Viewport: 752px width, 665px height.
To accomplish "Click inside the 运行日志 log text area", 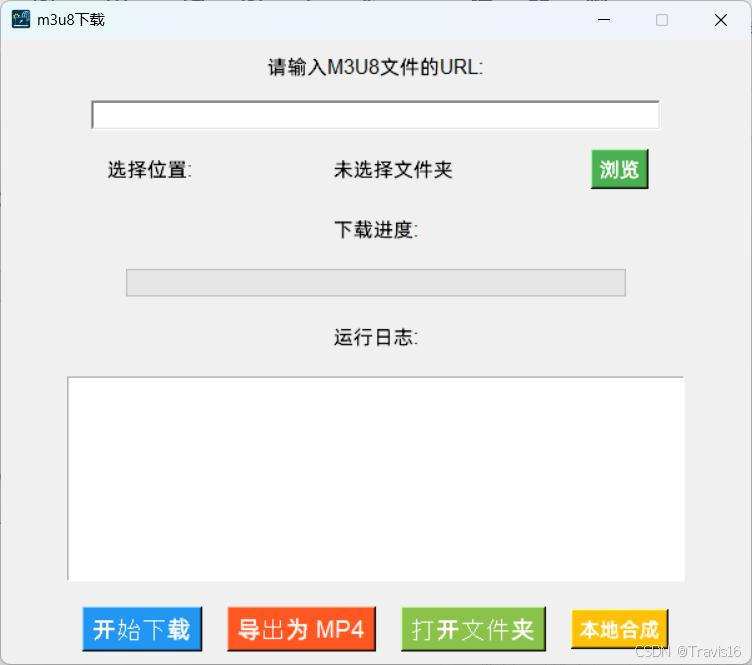I will coord(376,479).
